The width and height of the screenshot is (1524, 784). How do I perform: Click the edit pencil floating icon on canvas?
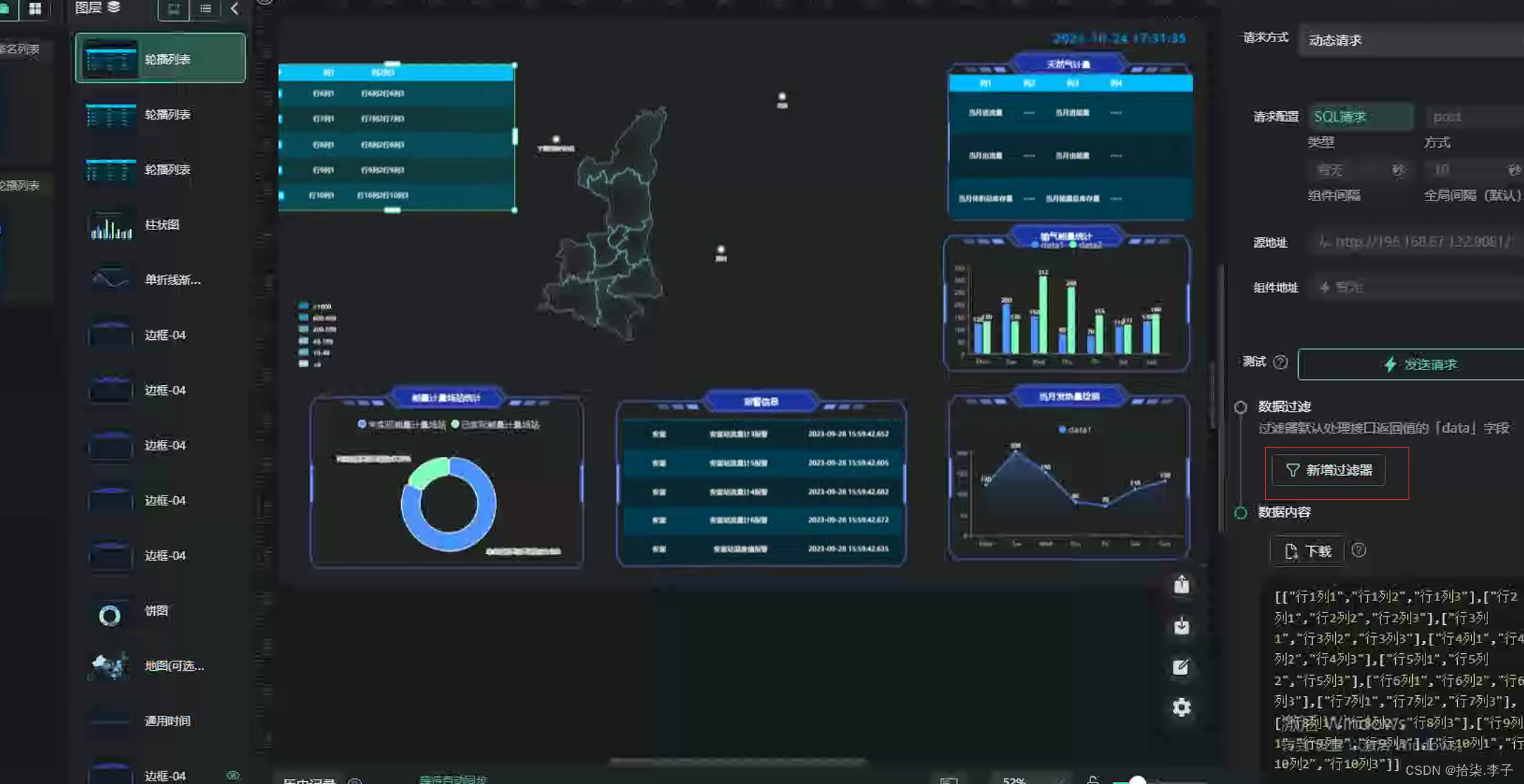pyautogui.click(x=1181, y=666)
